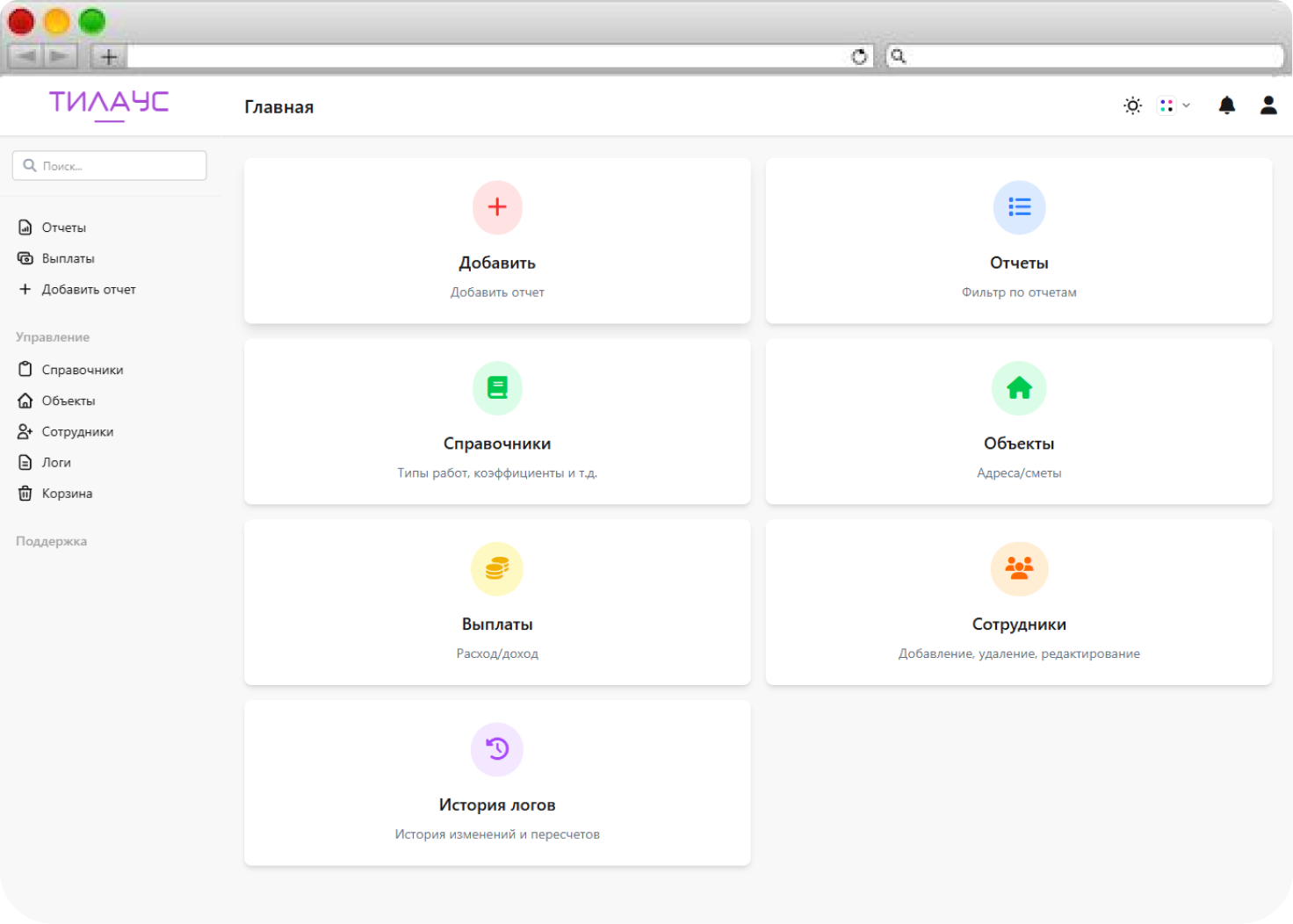Open Логи in the sidebar
The image size is (1293, 924).
point(56,462)
